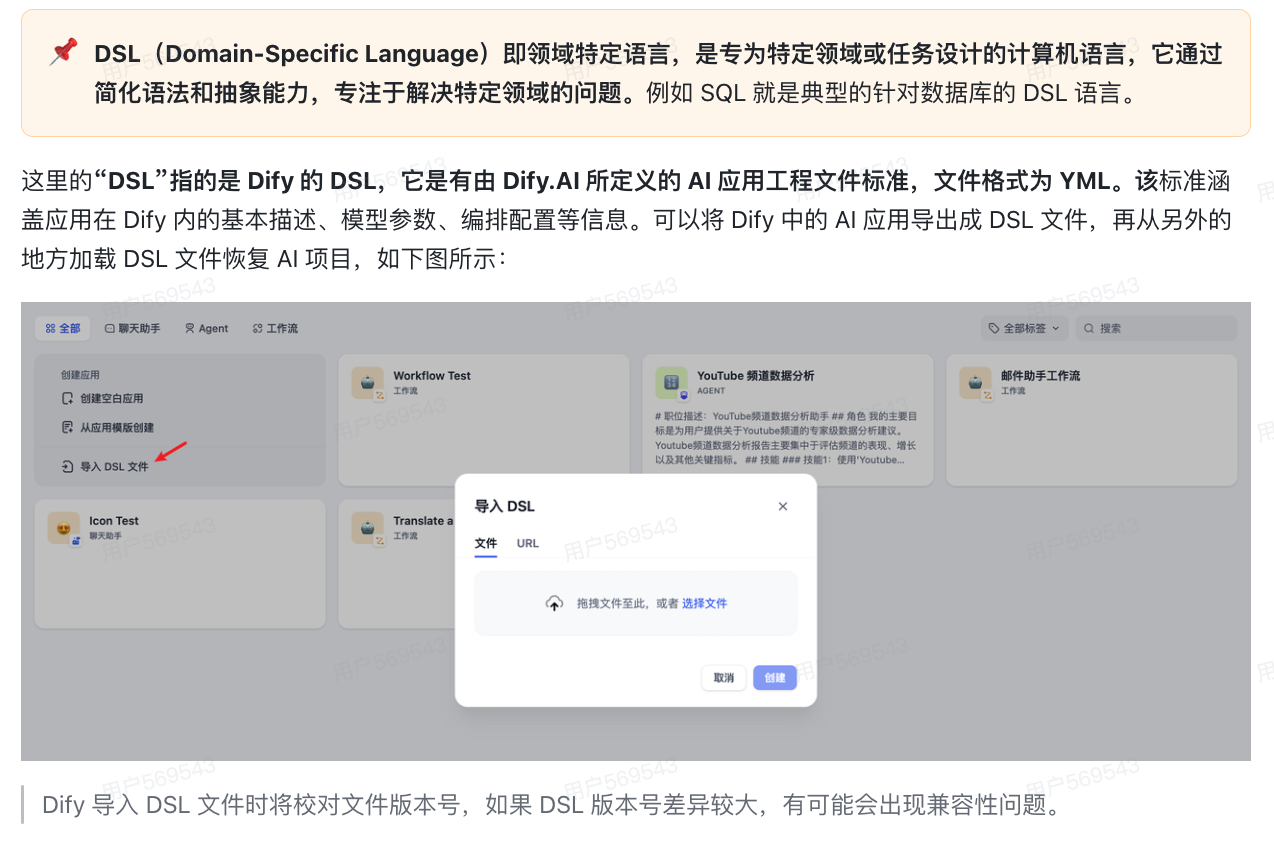Screen dimensions: 1274x846
Task: Click the 邮件助手工作流 app icon
Action: click(976, 383)
